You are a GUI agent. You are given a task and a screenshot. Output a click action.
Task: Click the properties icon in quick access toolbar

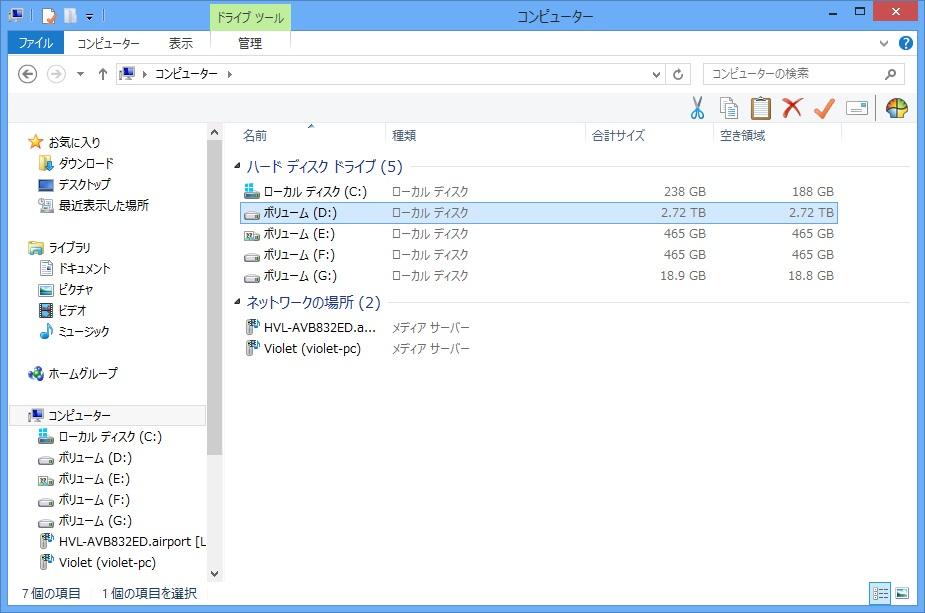[x=49, y=16]
